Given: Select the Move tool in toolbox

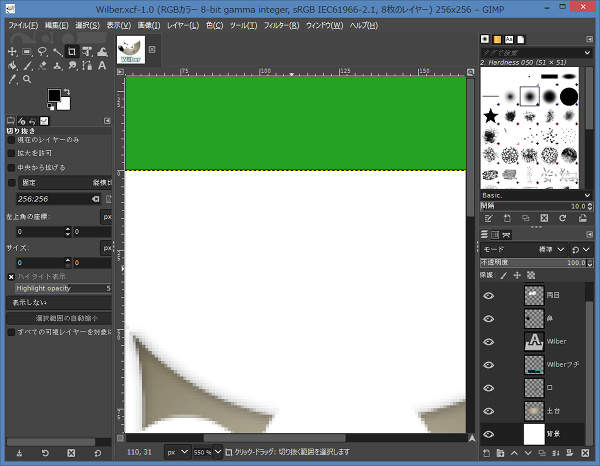Looking at the screenshot, I should click(12, 51).
